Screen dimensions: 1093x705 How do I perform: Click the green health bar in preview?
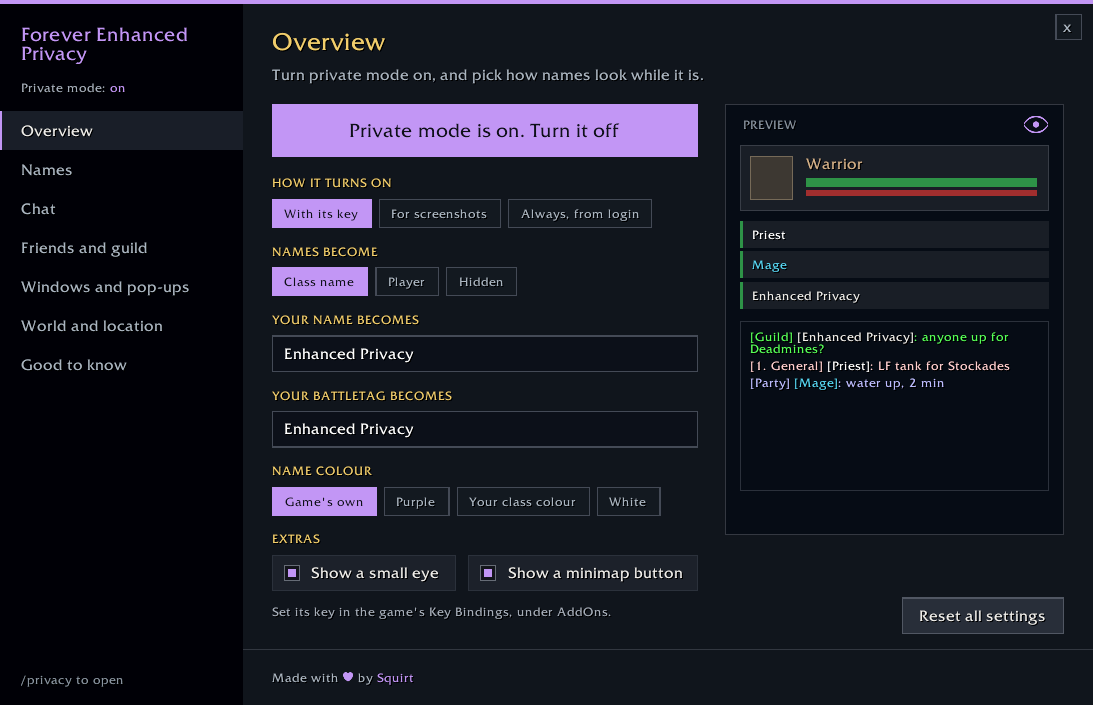[921, 183]
